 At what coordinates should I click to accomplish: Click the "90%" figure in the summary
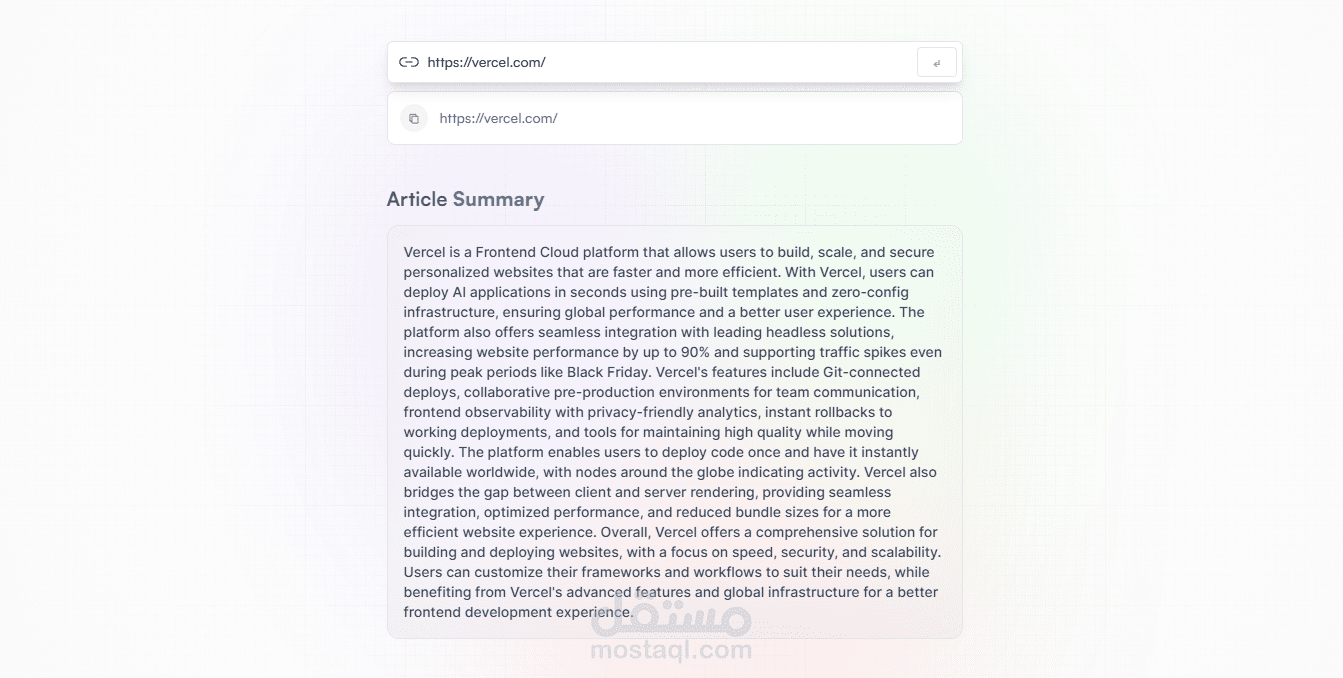(x=695, y=352)
